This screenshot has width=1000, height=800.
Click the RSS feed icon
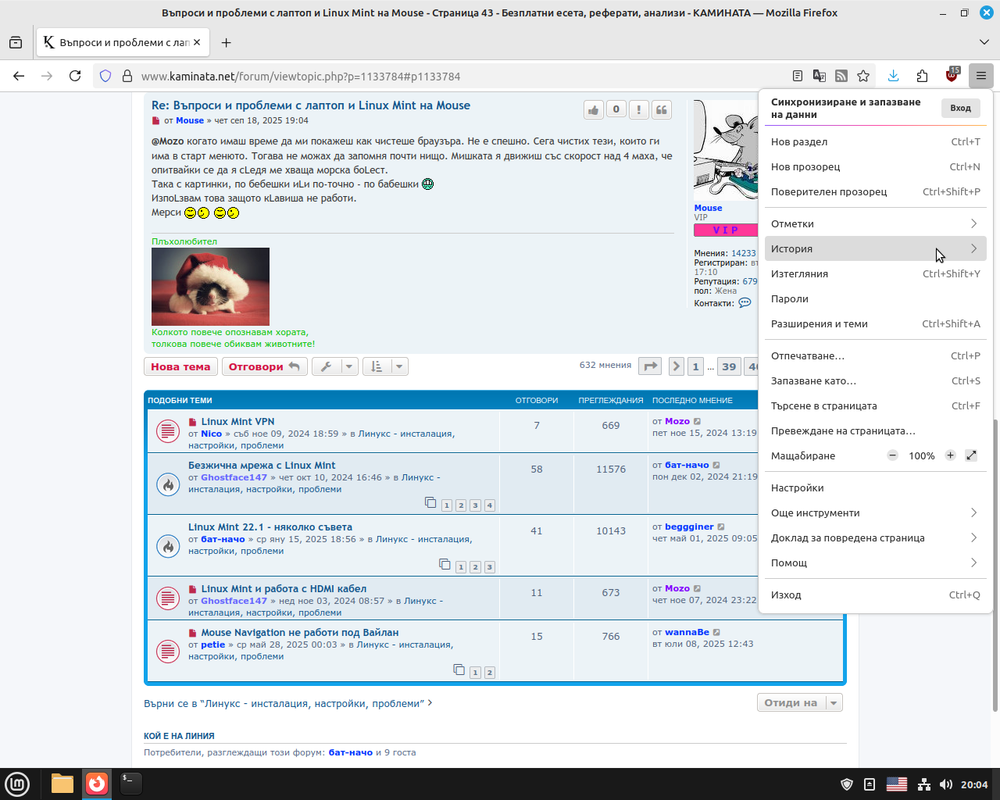841,76
